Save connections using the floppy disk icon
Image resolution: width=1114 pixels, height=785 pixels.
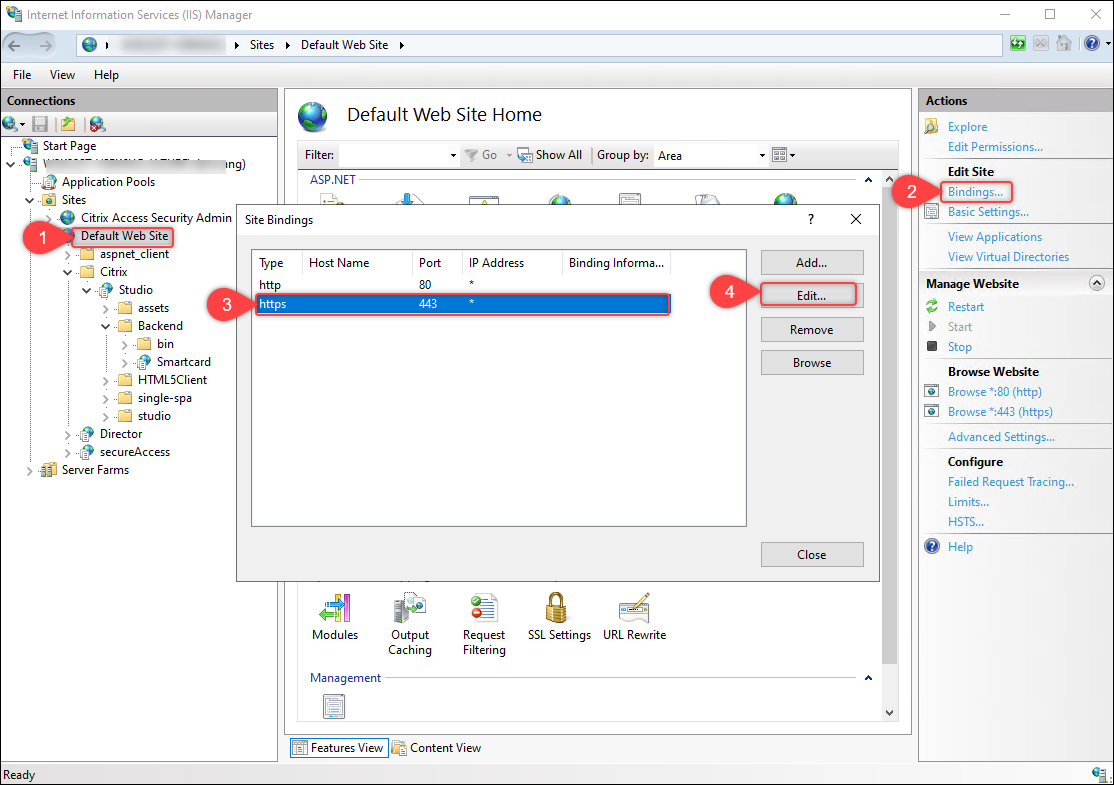click(x=39, y=123)
